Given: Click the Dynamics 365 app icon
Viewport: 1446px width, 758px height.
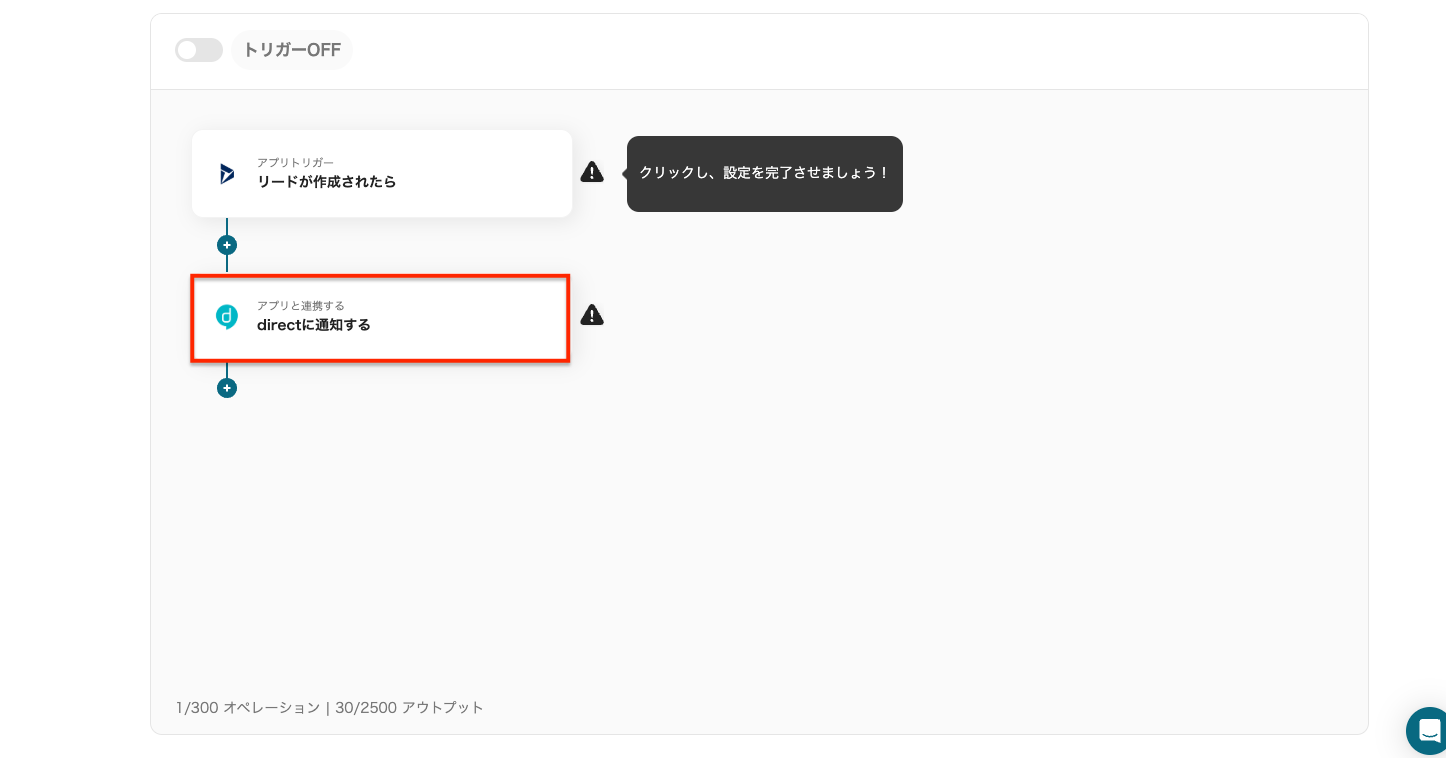Looking at the screenshot, I should pos(227,174).
